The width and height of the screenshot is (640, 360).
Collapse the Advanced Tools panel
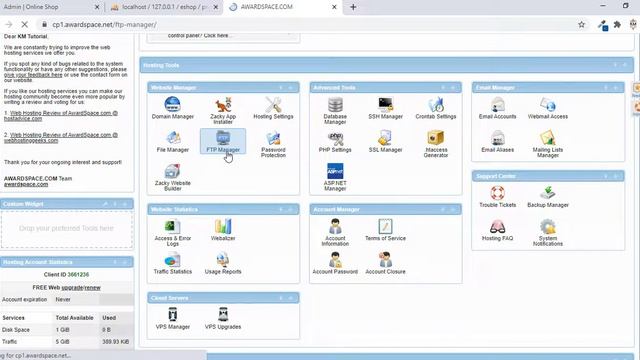pyautogui.click(x=443, y=88)
